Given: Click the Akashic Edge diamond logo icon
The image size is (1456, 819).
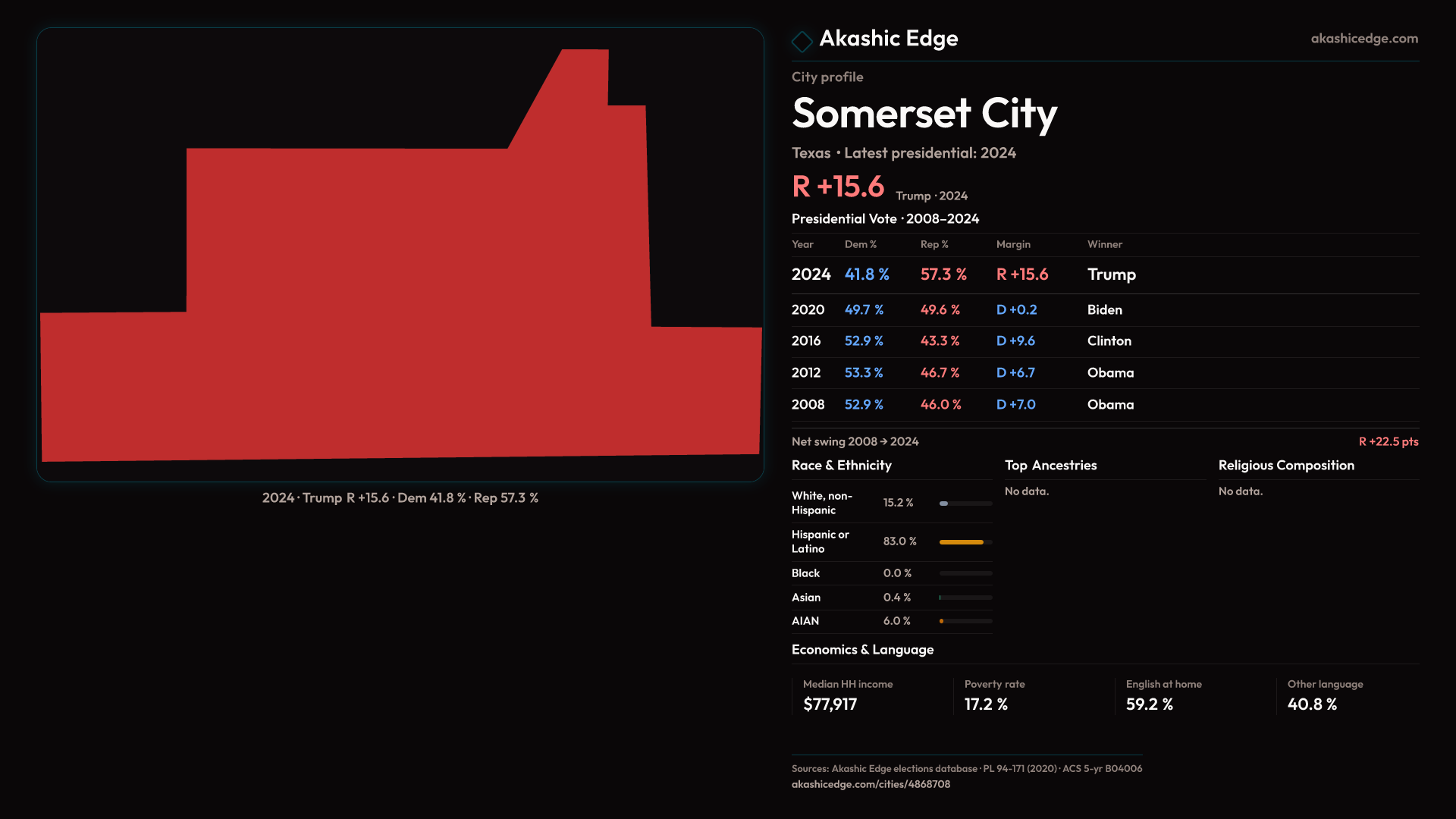Looking at the screenshot, I should tap(802, 41).
